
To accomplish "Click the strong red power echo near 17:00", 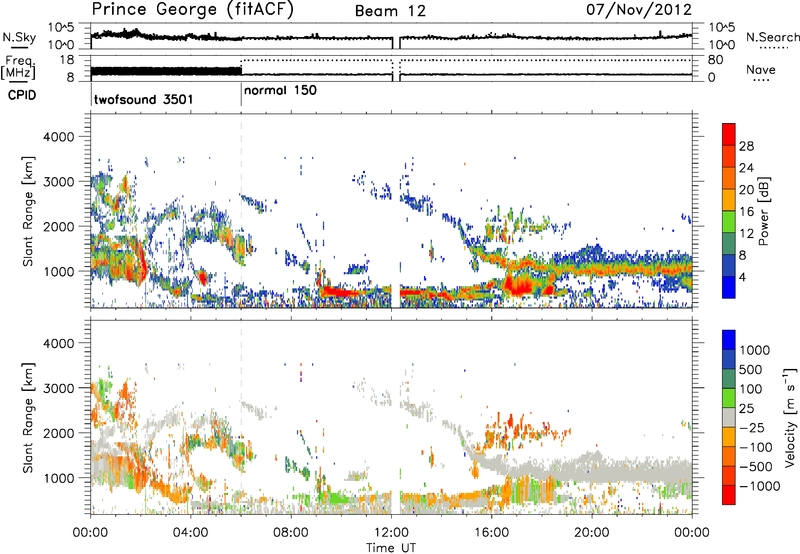I will pos(521,284).
